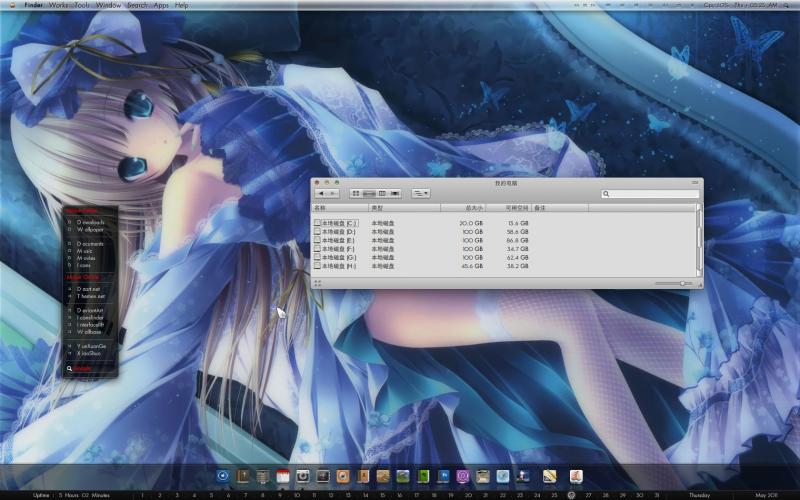Open the green landscape photo dock icon
800x500 pixels.
403,476
